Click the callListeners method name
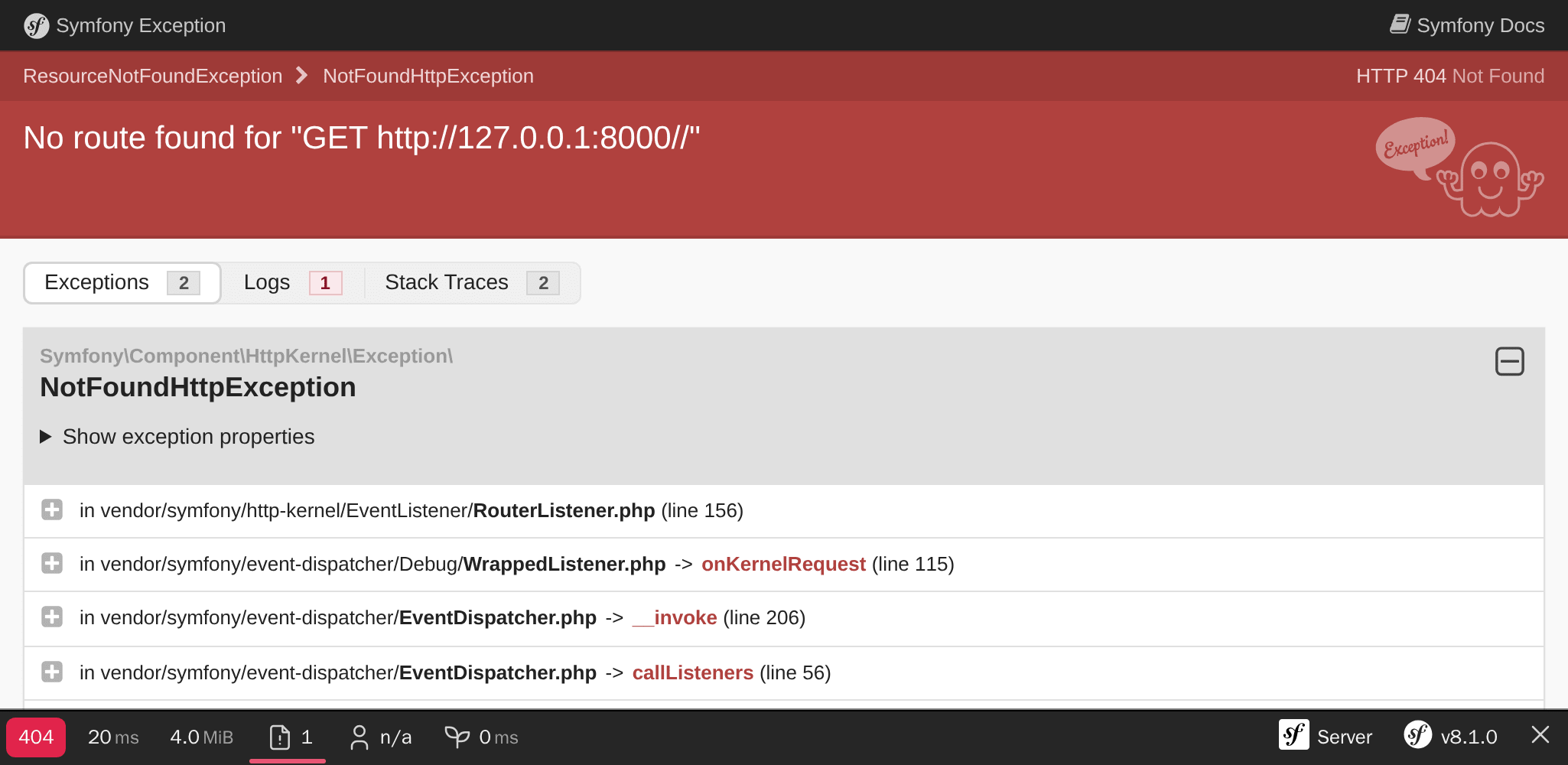The width and height of the screenshot is (1568, 765). click(693, 672)
